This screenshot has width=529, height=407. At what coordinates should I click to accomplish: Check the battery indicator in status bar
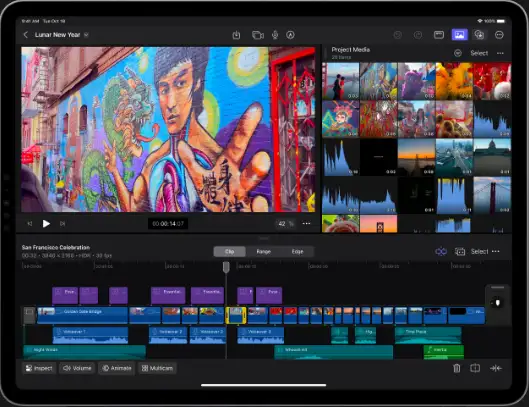point(501,21)
